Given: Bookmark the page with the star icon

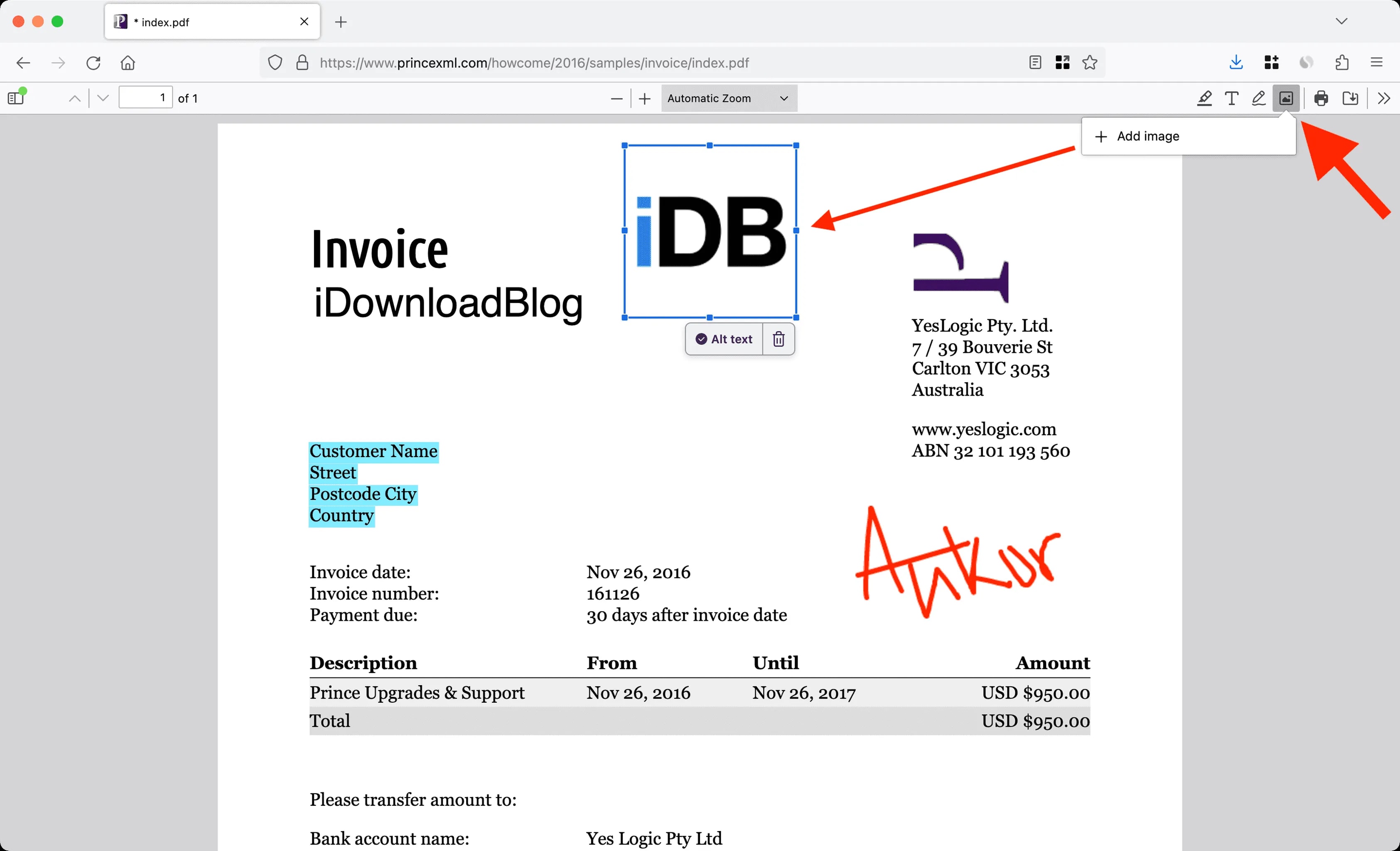Looking at the screenshot, I should (1090, 62).
